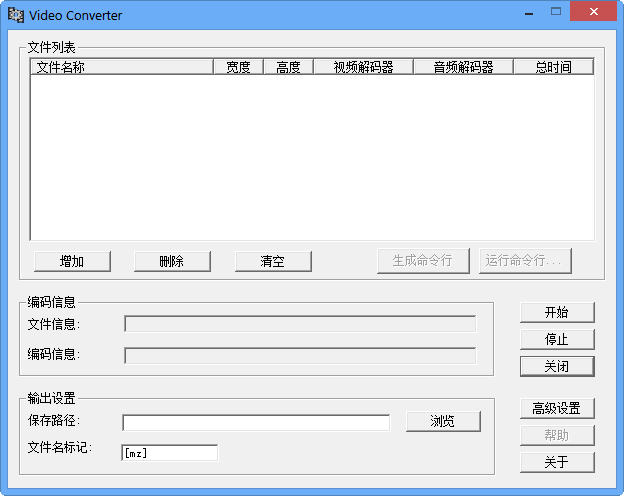Minimize the Video Converter window
The image size is (624, 496).
[x=529, y=13]
